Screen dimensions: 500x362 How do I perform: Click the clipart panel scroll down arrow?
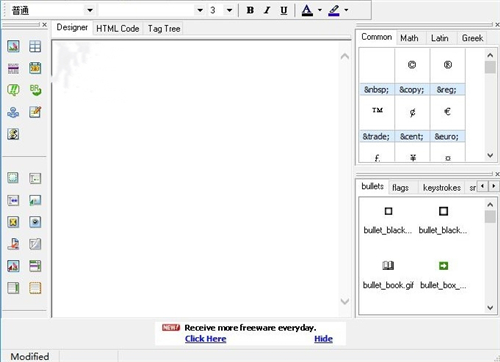[490, 307]
